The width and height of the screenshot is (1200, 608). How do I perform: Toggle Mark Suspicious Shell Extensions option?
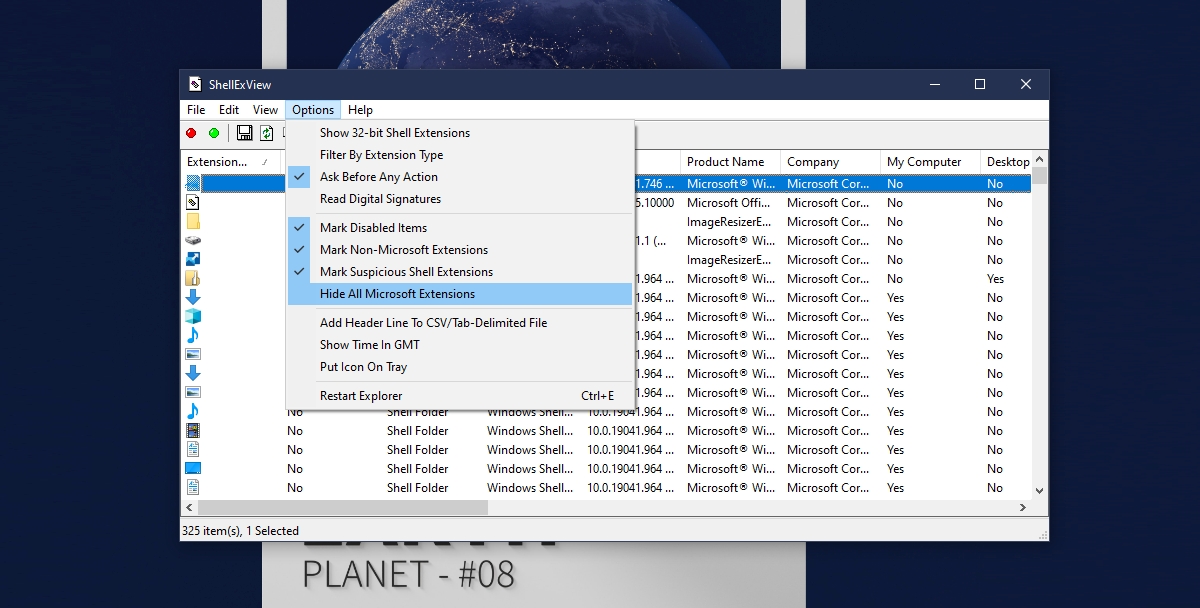[460, 272]
